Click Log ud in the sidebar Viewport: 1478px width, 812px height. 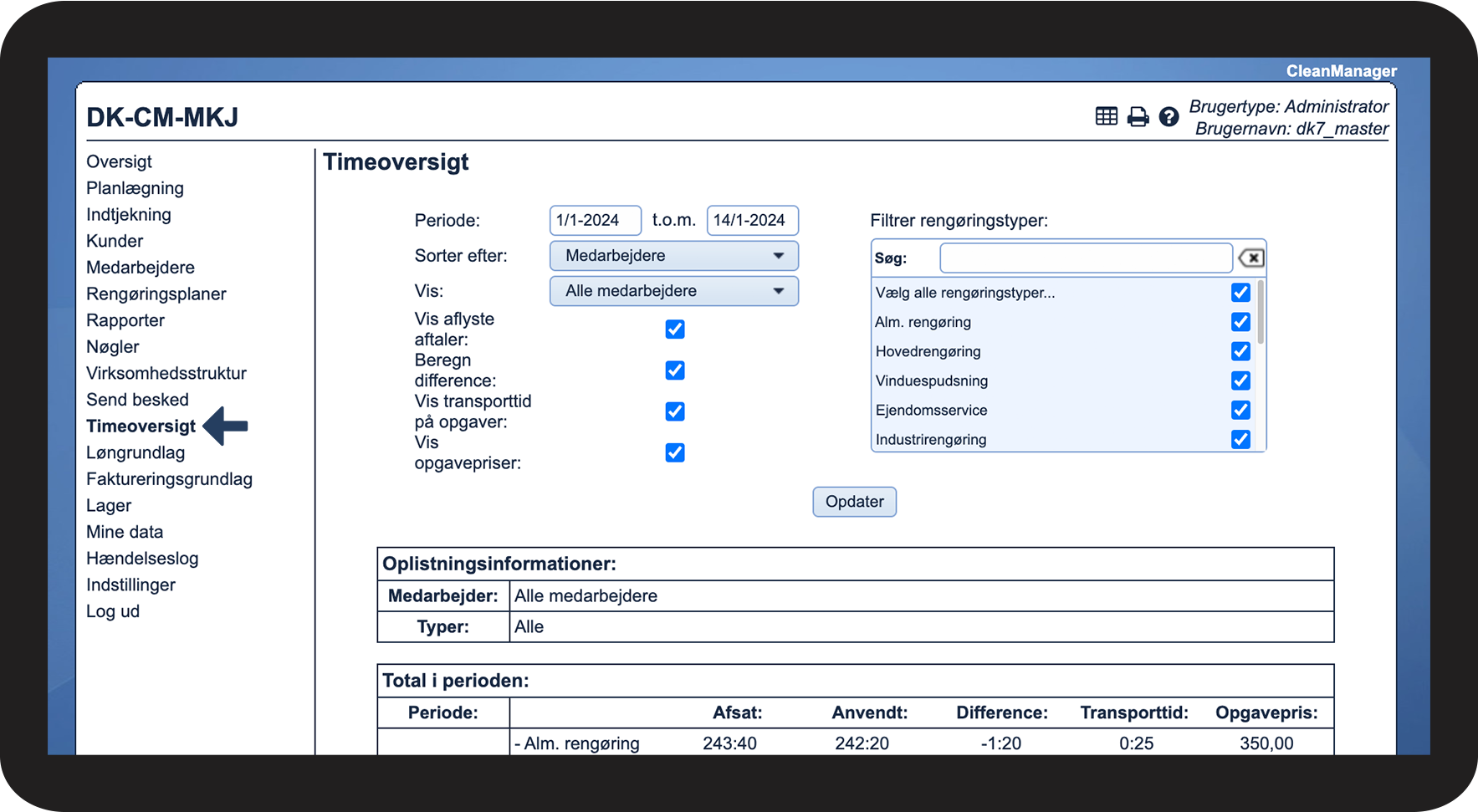[x=113, y=611]
